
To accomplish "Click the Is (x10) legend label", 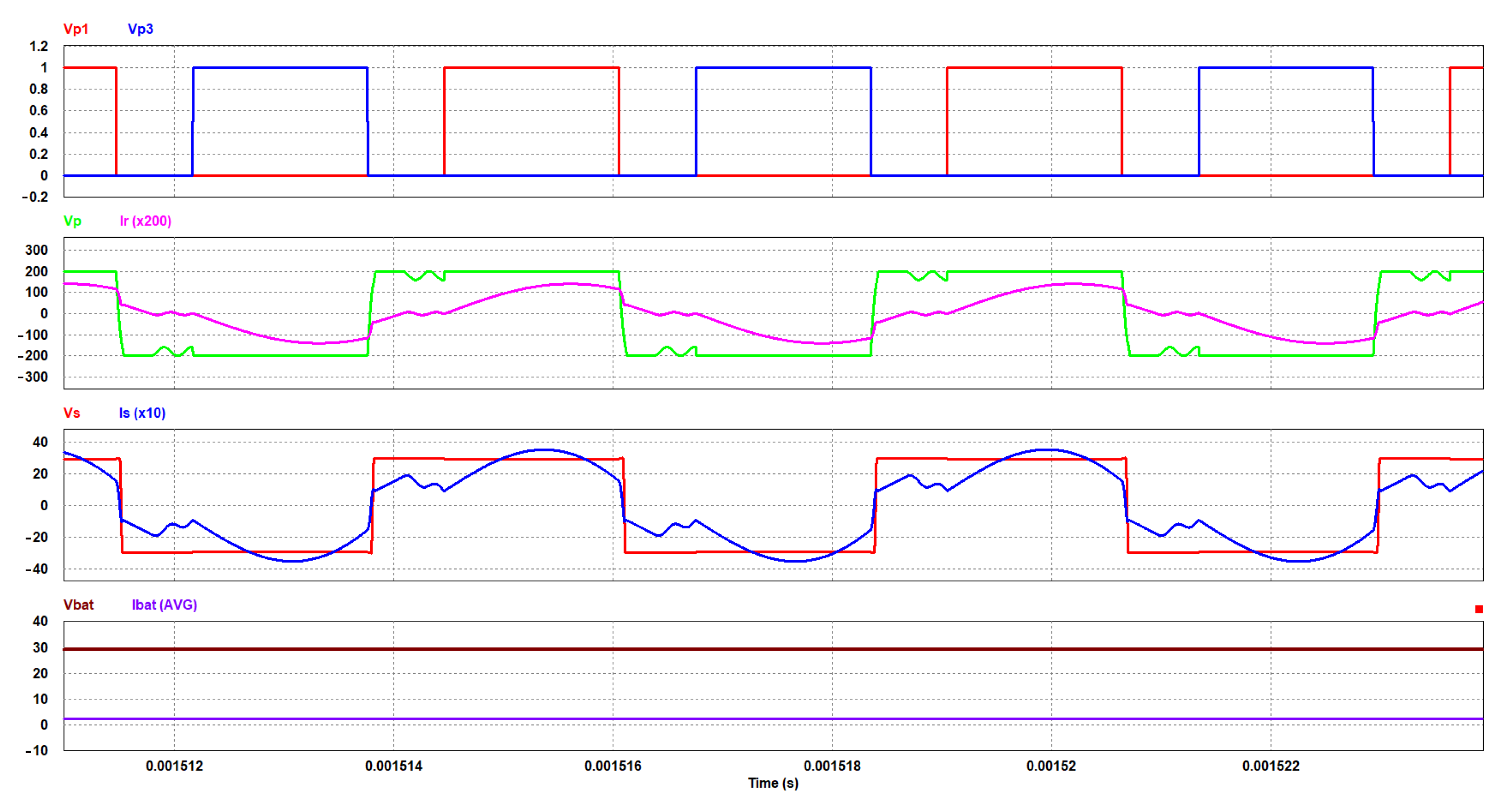I will (x=142, y=412).
